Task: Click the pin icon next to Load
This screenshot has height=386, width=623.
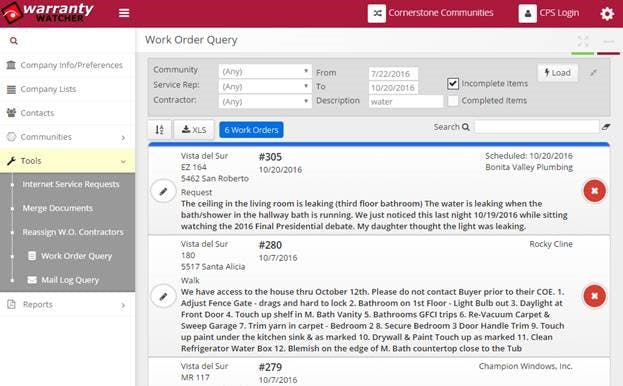Action: click(594, 73)
